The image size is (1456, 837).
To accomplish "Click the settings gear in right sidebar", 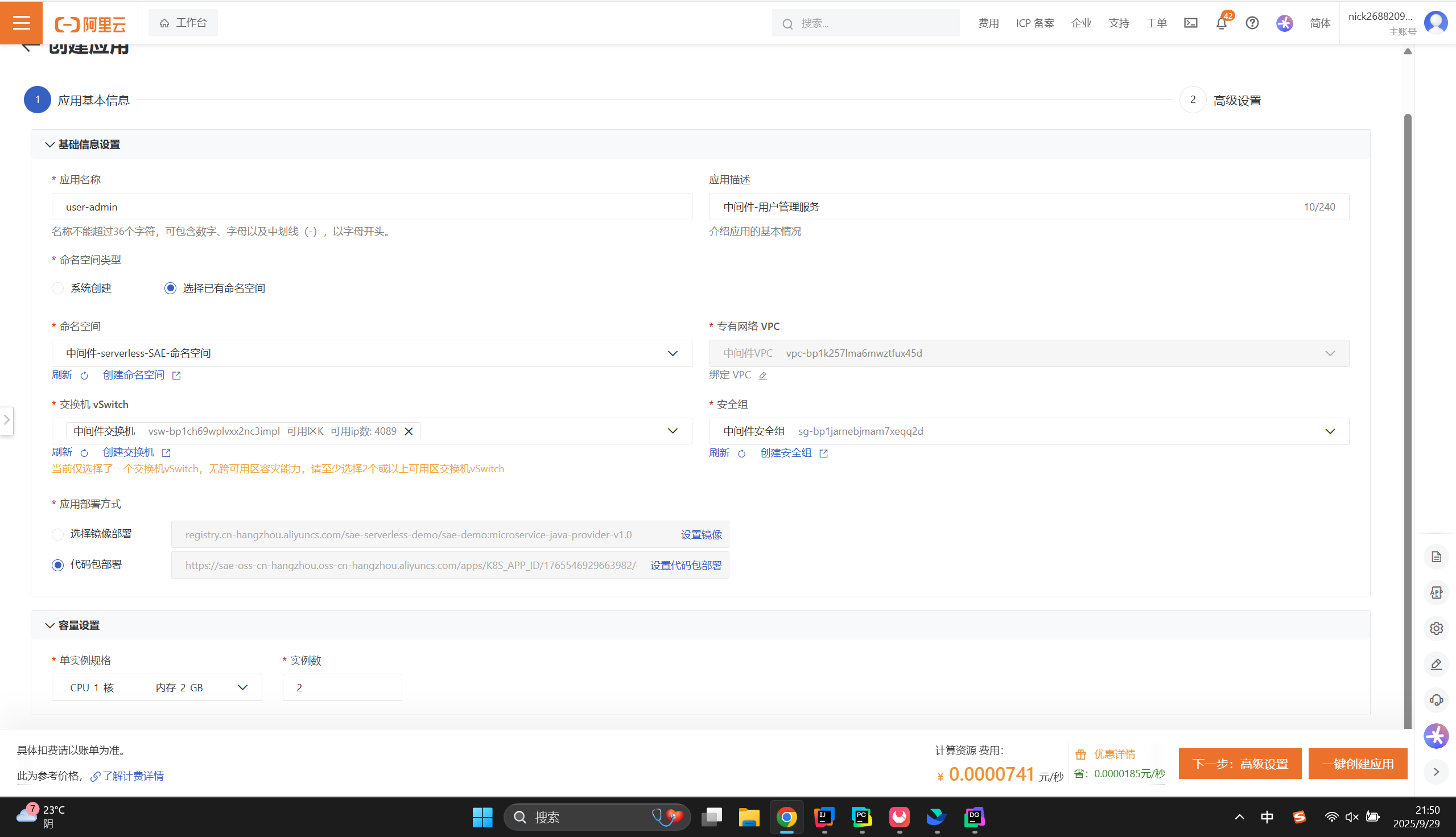I will point(1436,628).
